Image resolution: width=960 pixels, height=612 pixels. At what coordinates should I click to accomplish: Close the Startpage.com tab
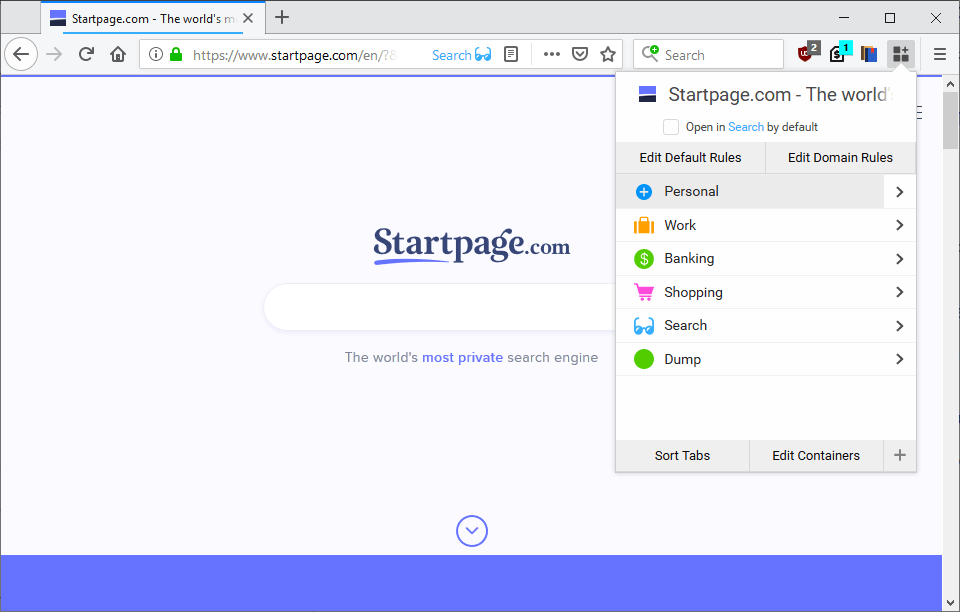[248, 18]
